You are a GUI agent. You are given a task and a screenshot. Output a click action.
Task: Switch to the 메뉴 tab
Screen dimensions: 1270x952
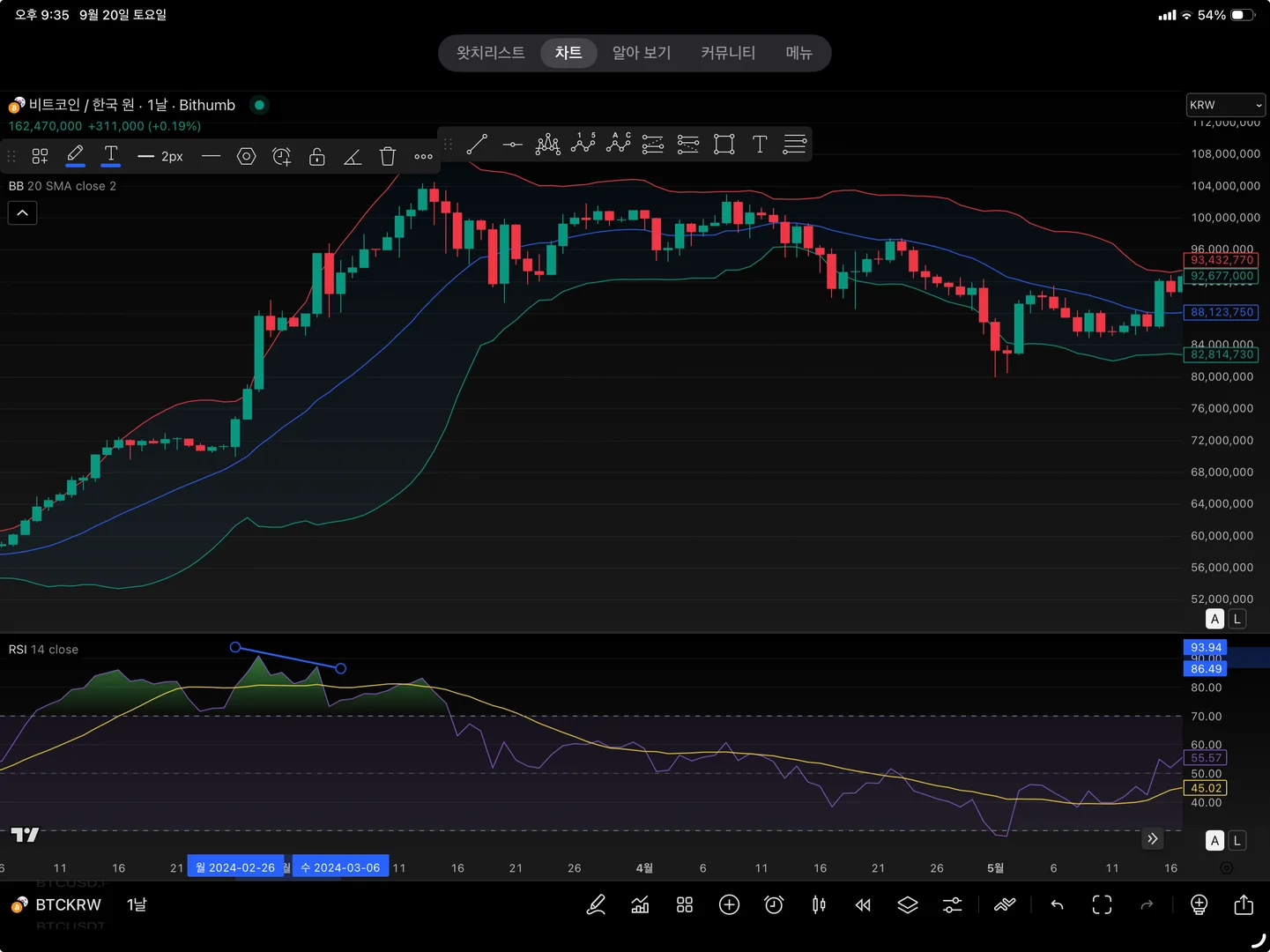pos(798,53)
